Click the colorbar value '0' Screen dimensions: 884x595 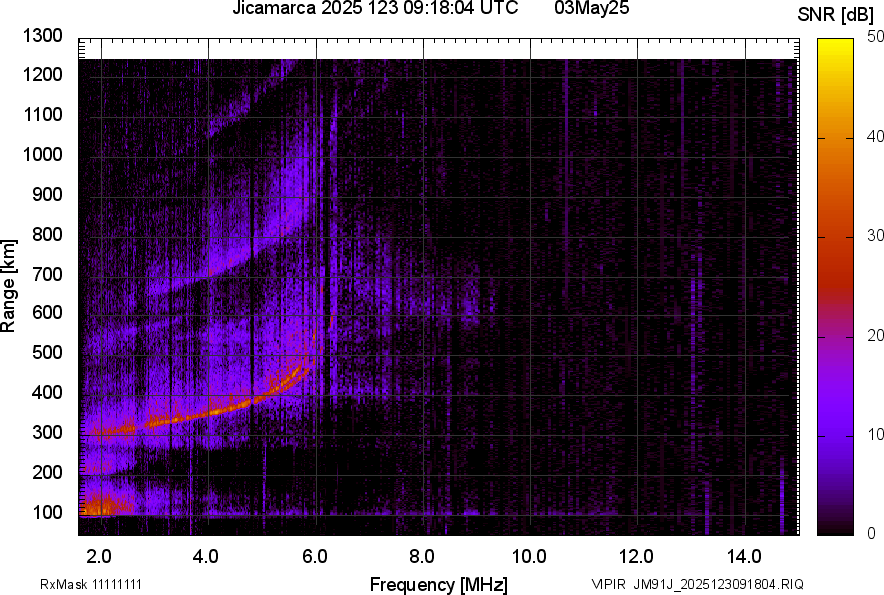[x=872, y=533]
